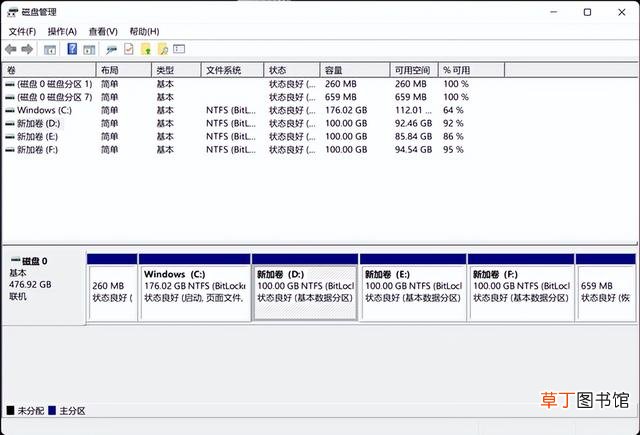Open help via the blue question mark icon
The height and width of the screenshot is (435, 640).
(72, 49)
